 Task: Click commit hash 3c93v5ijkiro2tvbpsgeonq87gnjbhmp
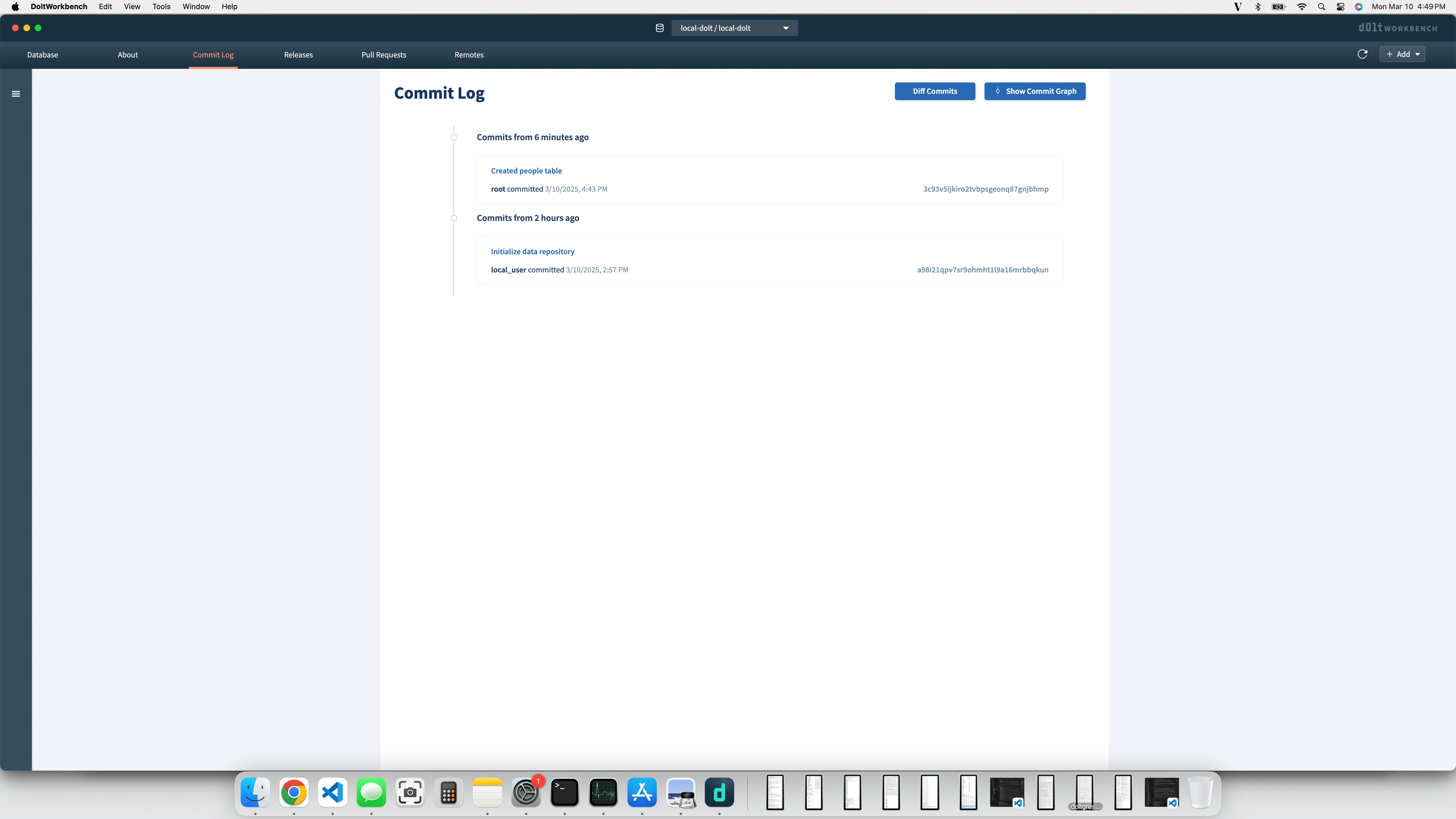point(985,189)
